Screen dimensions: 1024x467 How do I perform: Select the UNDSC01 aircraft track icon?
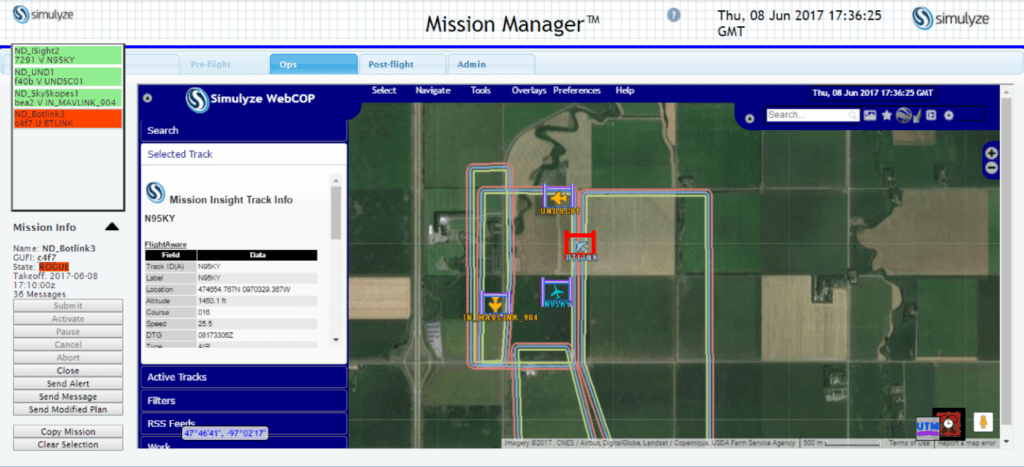pos(558,197)
